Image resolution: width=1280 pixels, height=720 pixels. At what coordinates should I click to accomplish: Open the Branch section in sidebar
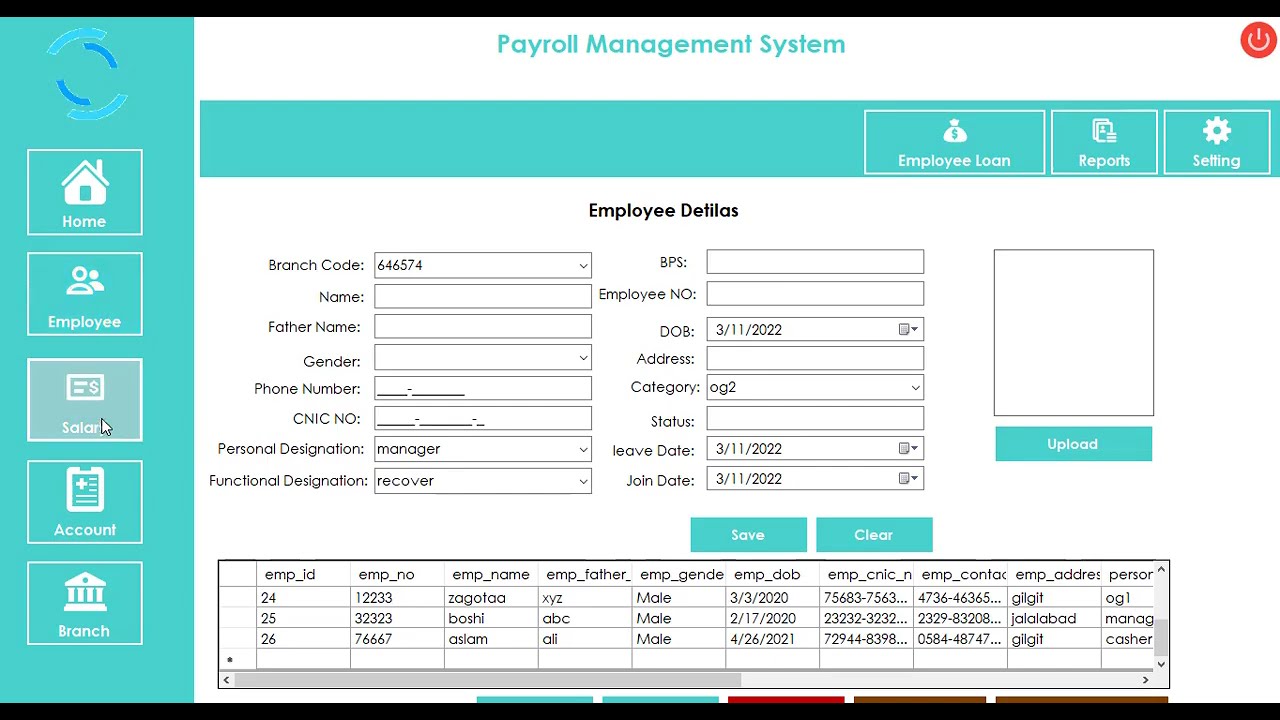click(x=85, y=603)
